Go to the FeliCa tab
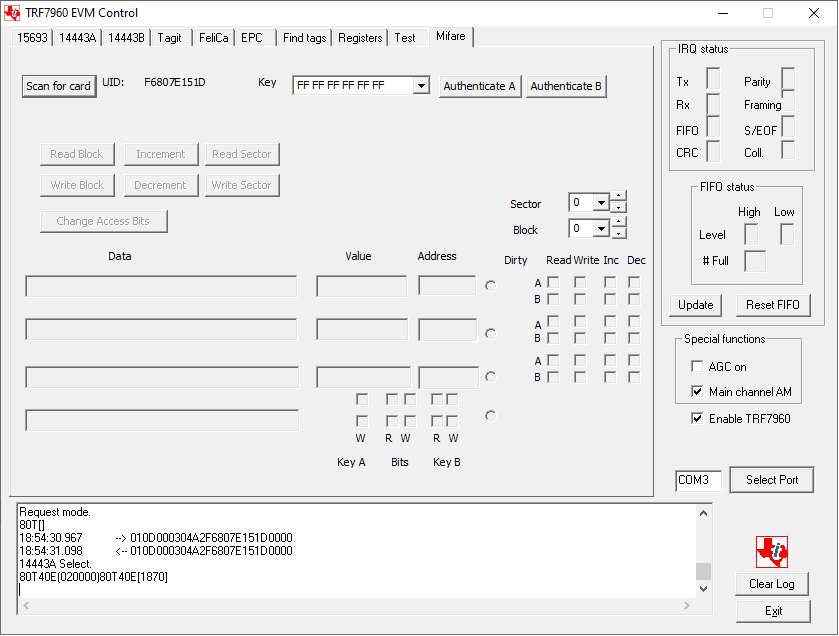The width and height of the screenshot is (839, 636). point(213,38)
